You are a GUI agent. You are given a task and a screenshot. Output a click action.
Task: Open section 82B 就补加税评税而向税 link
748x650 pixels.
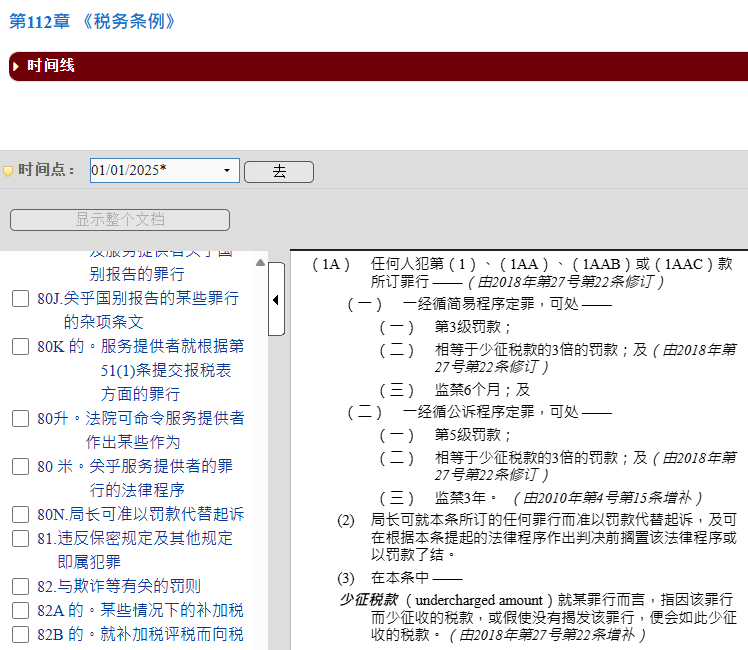point(140,635)
